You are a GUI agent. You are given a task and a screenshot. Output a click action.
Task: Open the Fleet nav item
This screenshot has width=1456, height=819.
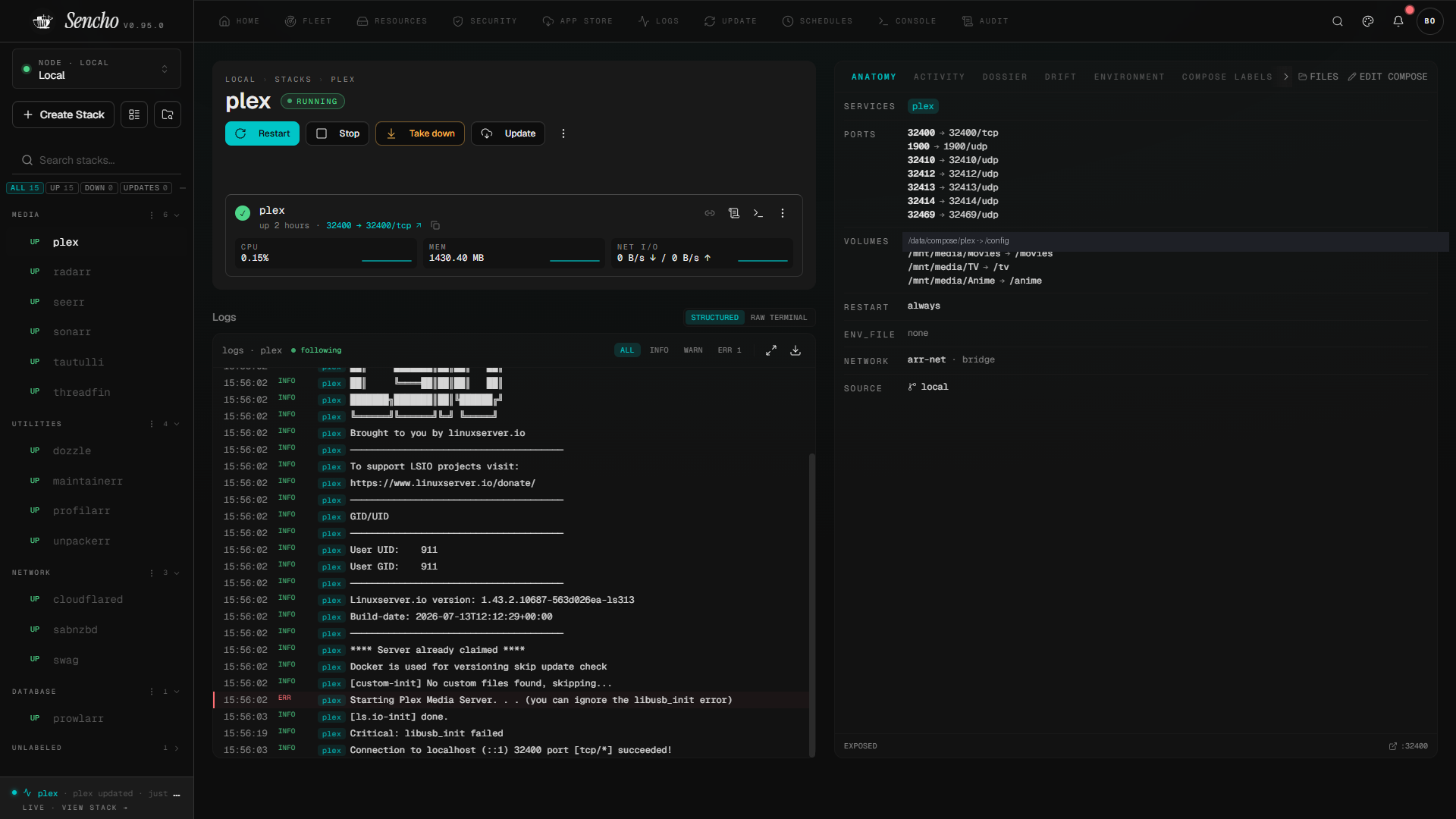[x=309, y=21]
